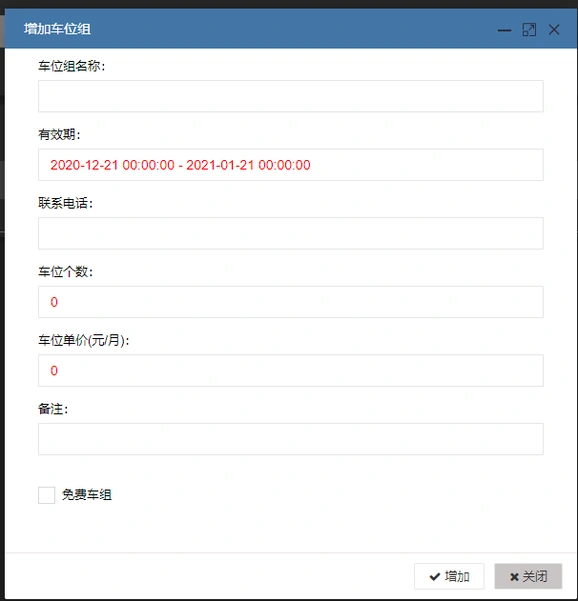This screenshot has height=601, width=578.
Task: Focus the 车位单价(元/月) price field
Action: click(x=291, y=371)
